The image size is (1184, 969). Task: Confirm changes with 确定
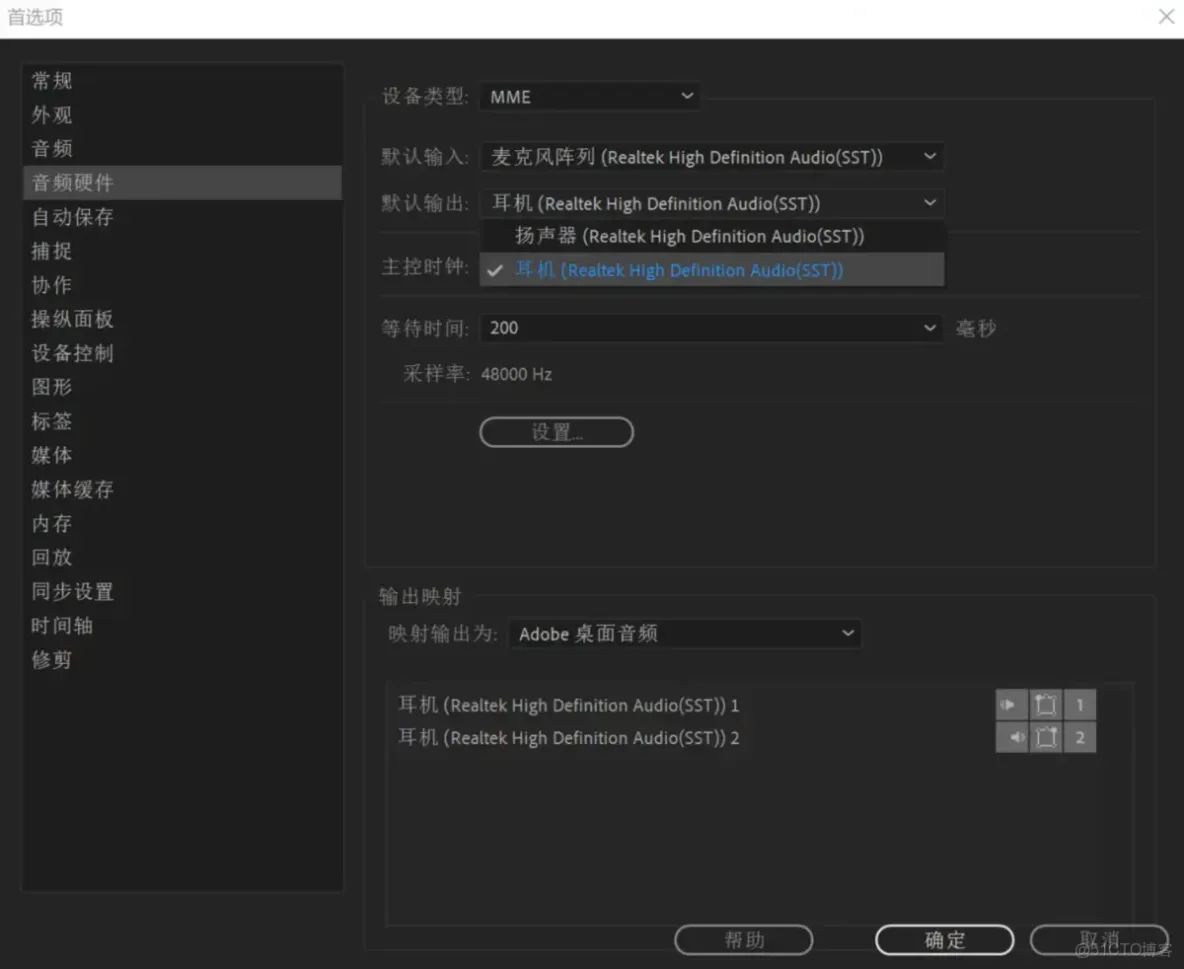click(x=944, y=939)
